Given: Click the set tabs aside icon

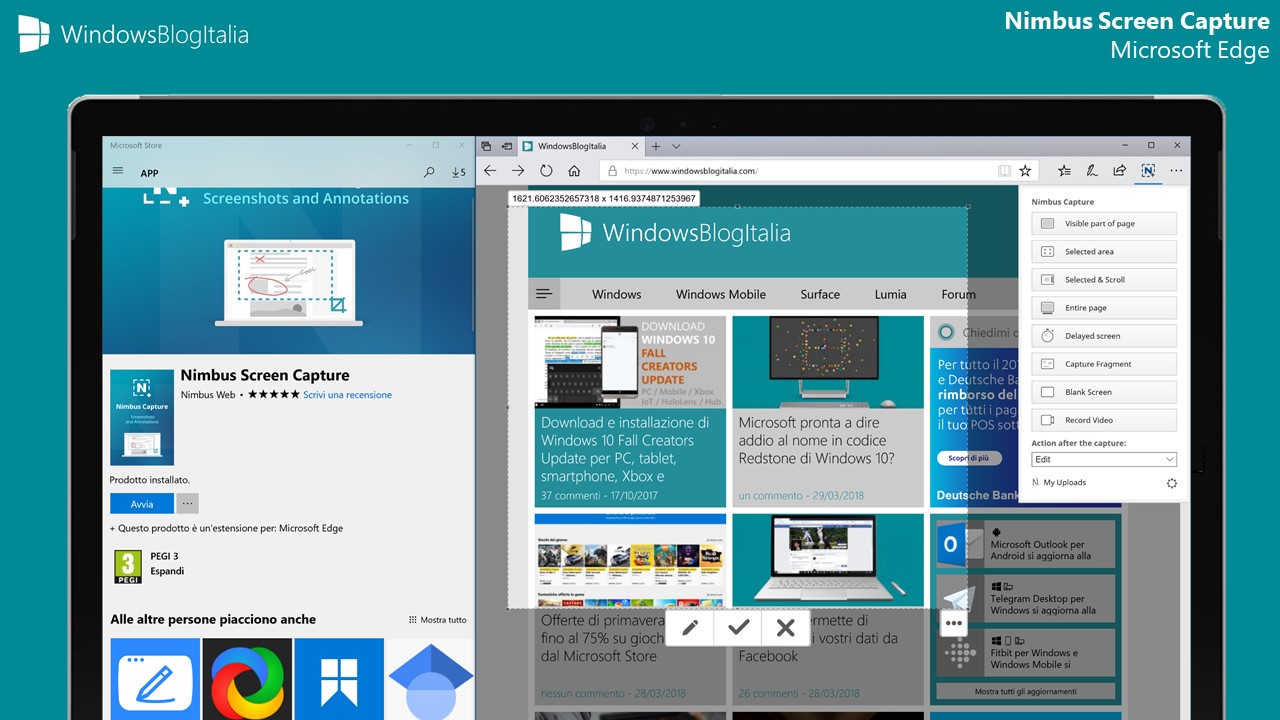Looking at the screenshot, I should (507, 146).
